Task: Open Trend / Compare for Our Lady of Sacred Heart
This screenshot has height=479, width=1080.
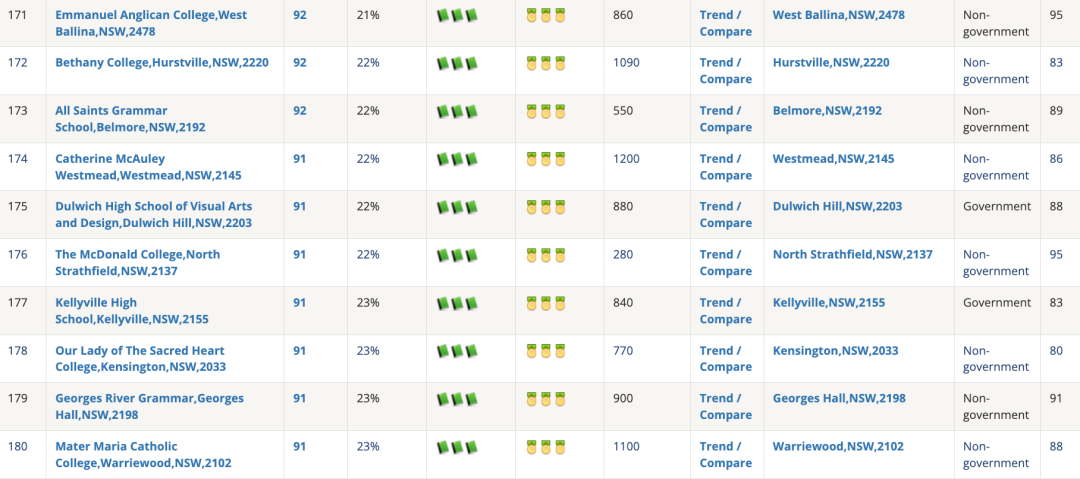Action: coord(725,358)
